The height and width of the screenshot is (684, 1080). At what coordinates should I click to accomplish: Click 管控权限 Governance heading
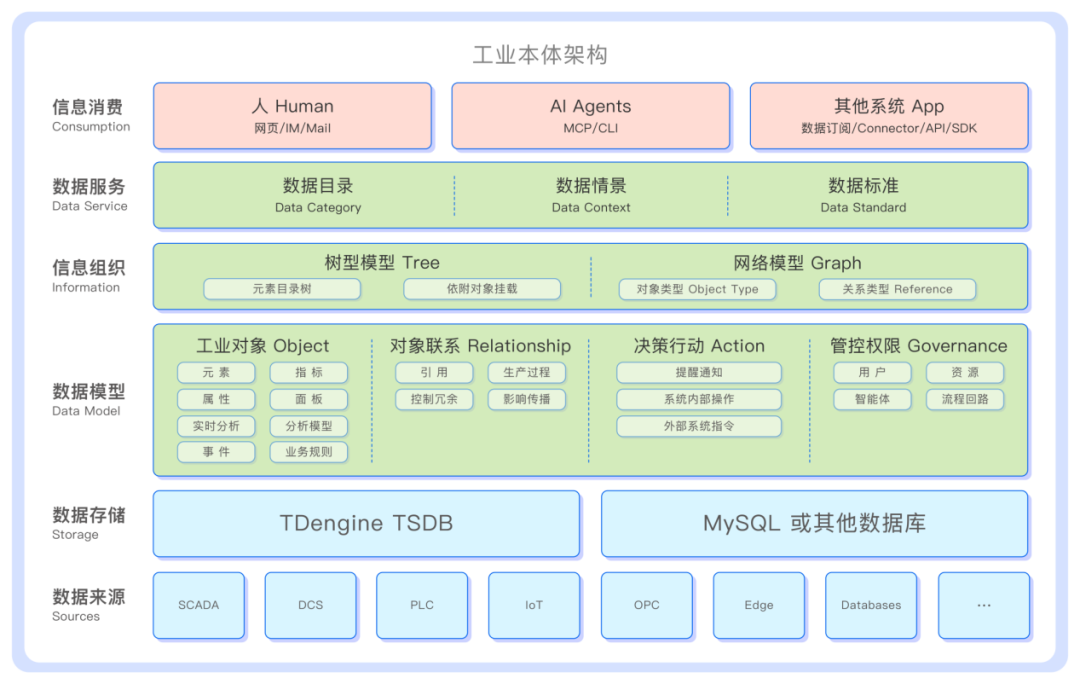[918, 345]
